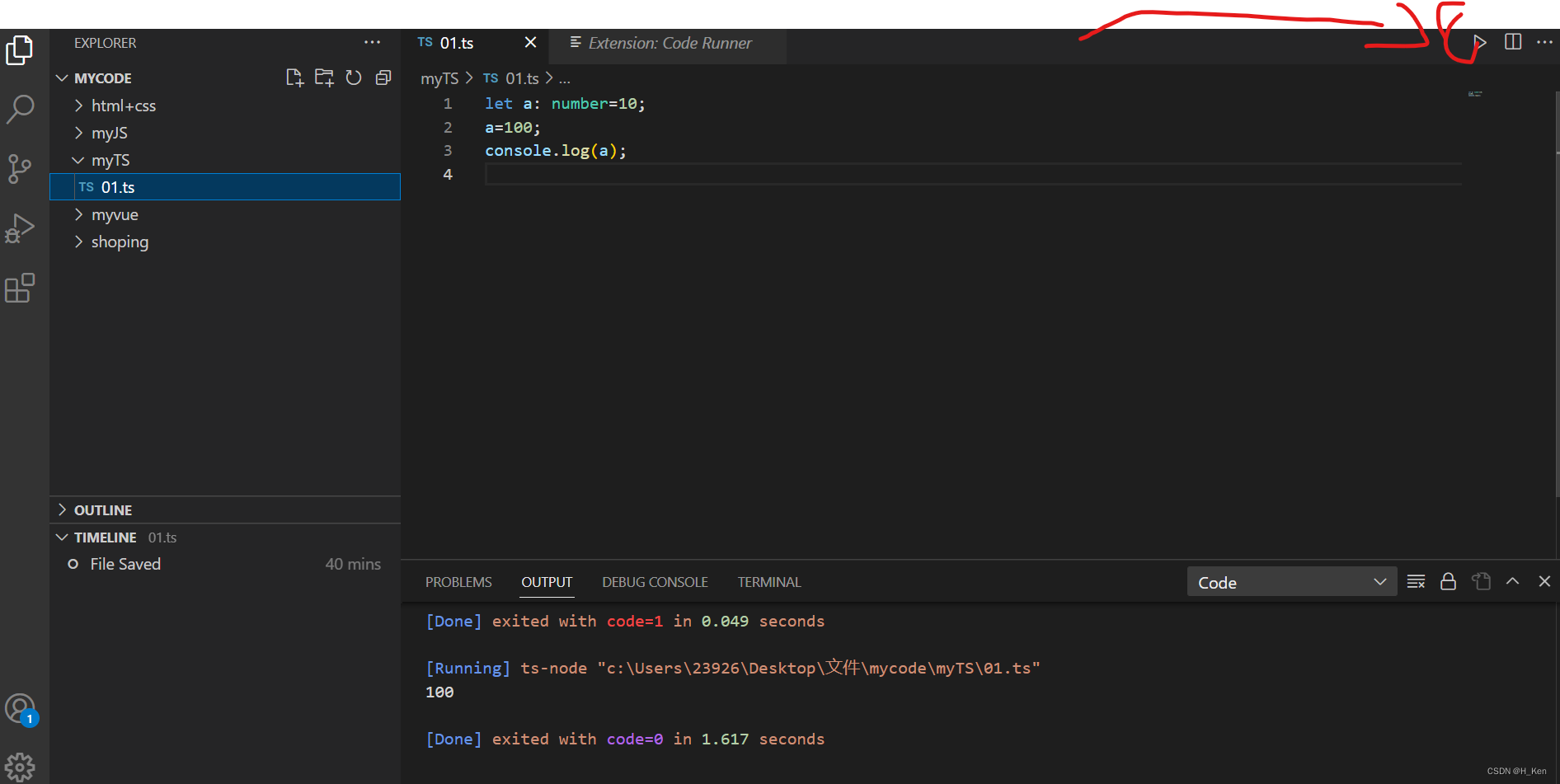Expand the shoping folder

pyautogui.click(x=225, y=242)
